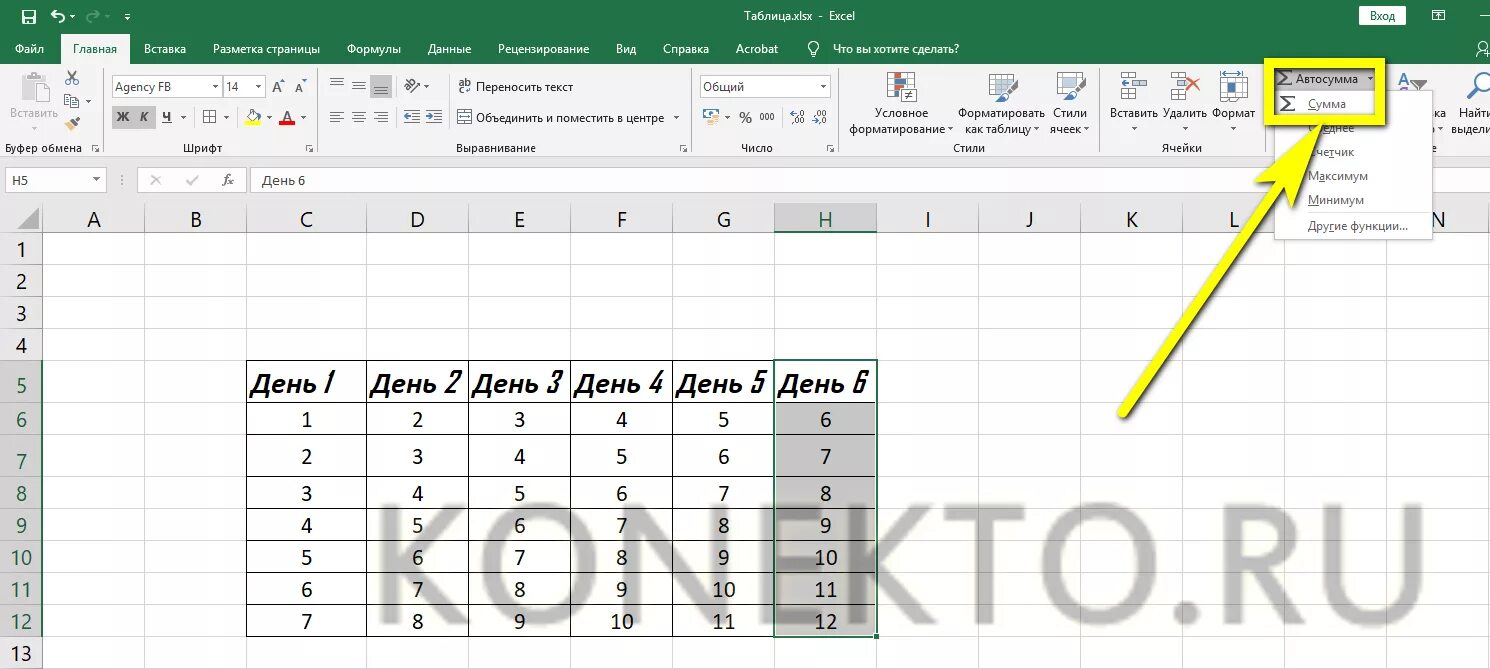Select the column H header
The width and height of the screenshot is (1490, 669).
point(825,219)
